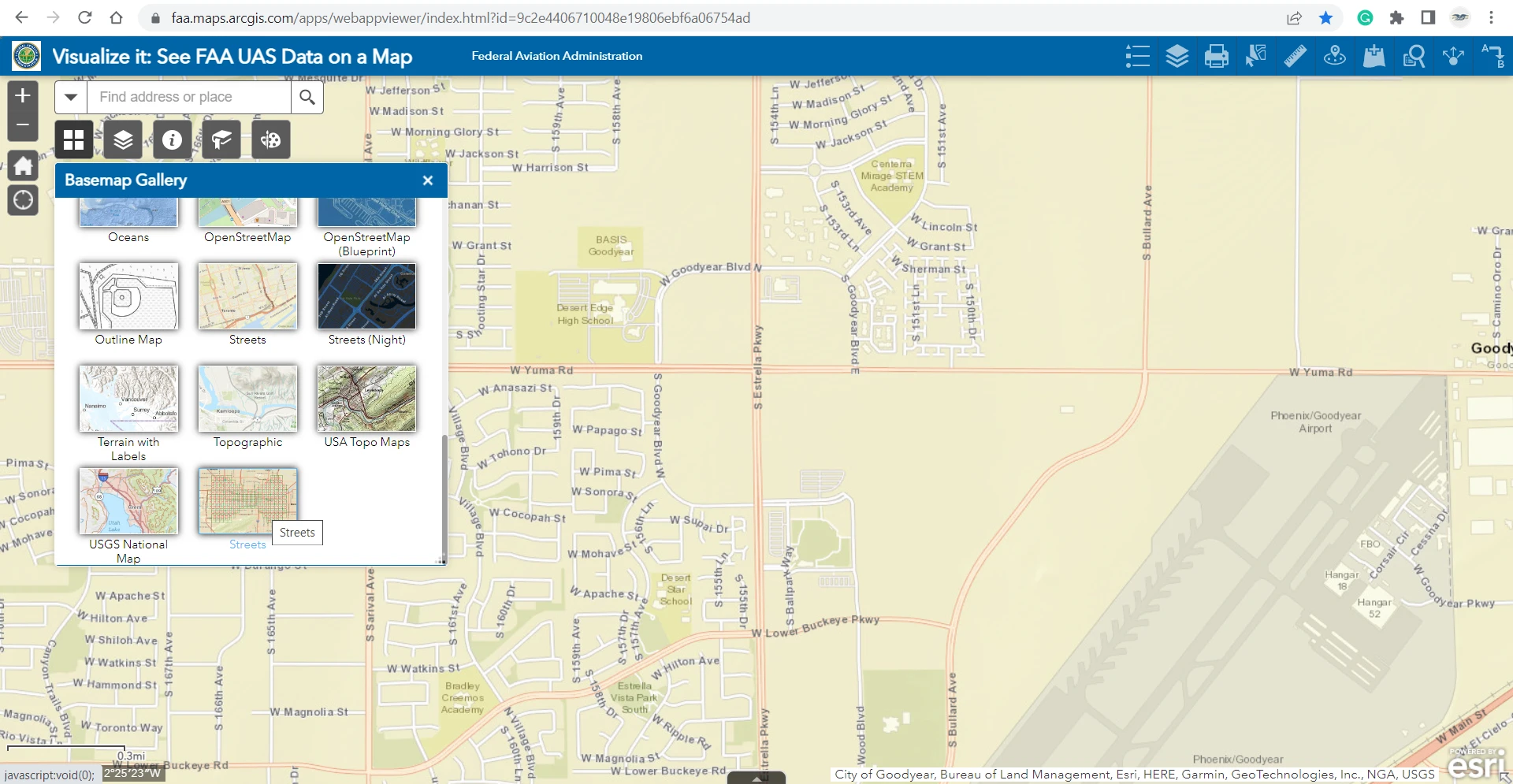Click Desert Edge High School label
The image size is (1513, 784).
585,314
